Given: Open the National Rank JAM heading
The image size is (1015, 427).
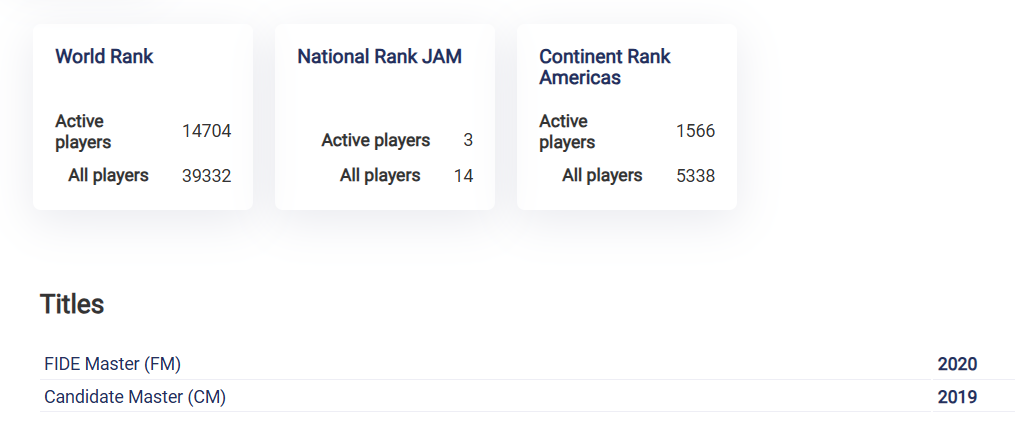Looking at the screenshot, I should coord(379,56).
